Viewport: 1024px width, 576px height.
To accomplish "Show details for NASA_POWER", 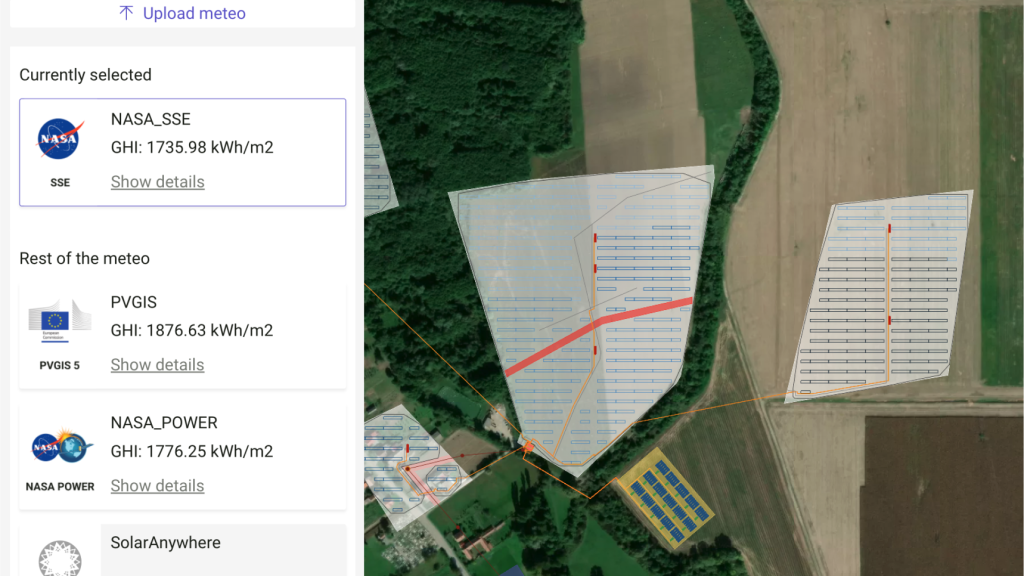I will pyautogui.click(x=157, y=486).
